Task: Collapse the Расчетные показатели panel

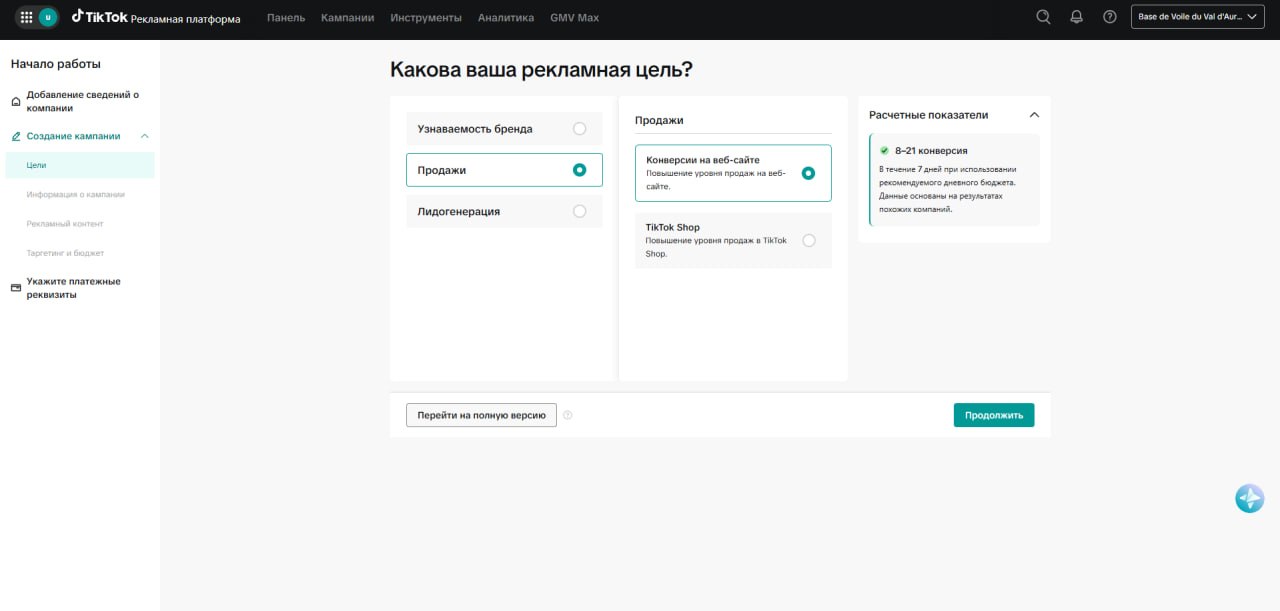Action: pos(1034,115)
